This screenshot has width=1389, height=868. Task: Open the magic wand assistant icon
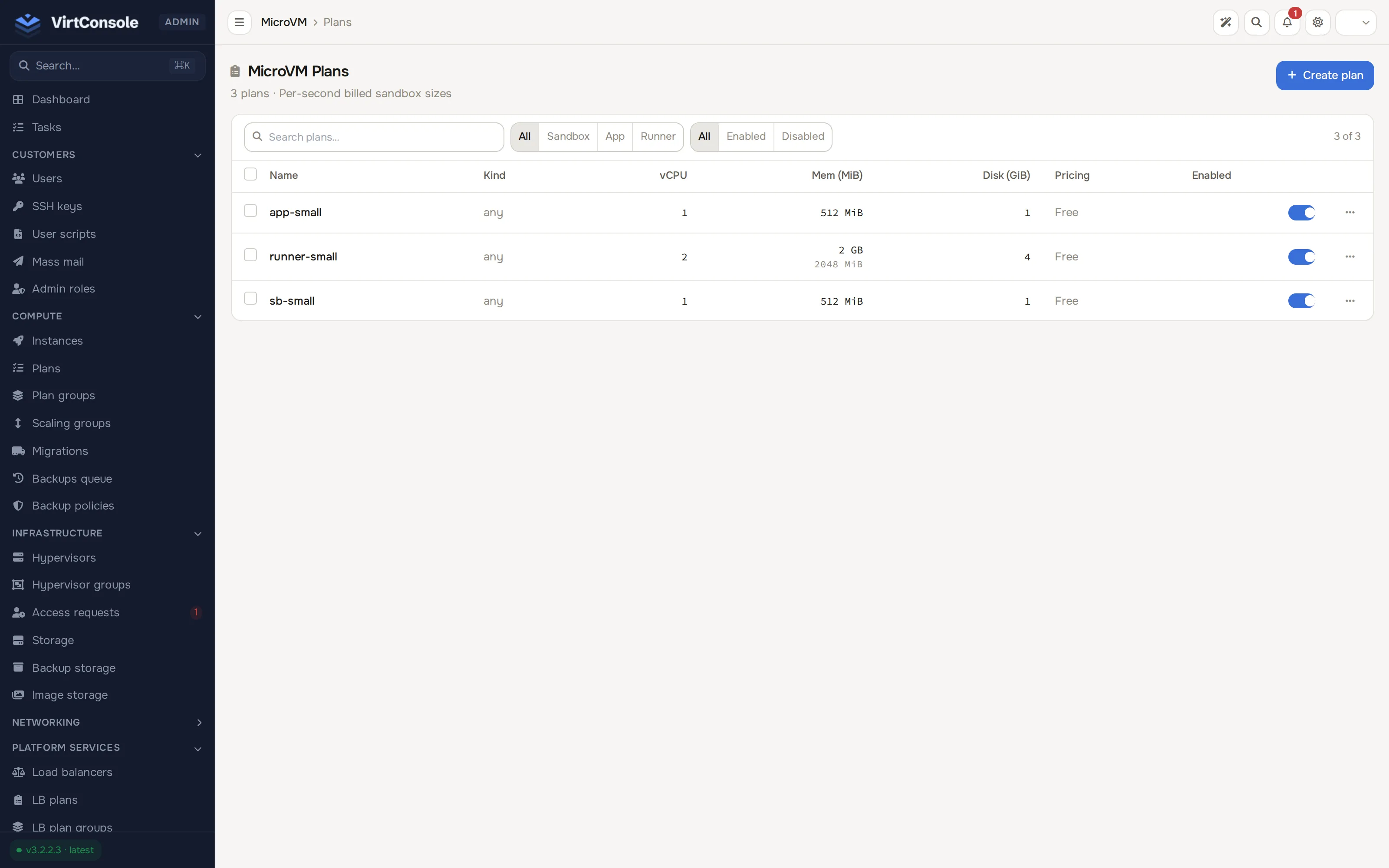click(x=1225, y=23)
